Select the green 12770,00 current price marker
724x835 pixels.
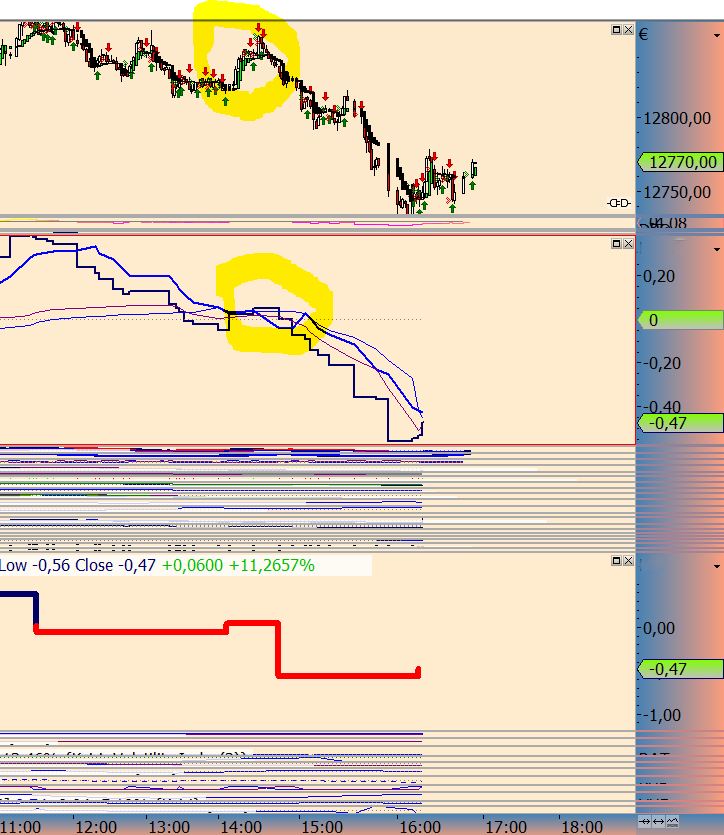tap(680, 162)
